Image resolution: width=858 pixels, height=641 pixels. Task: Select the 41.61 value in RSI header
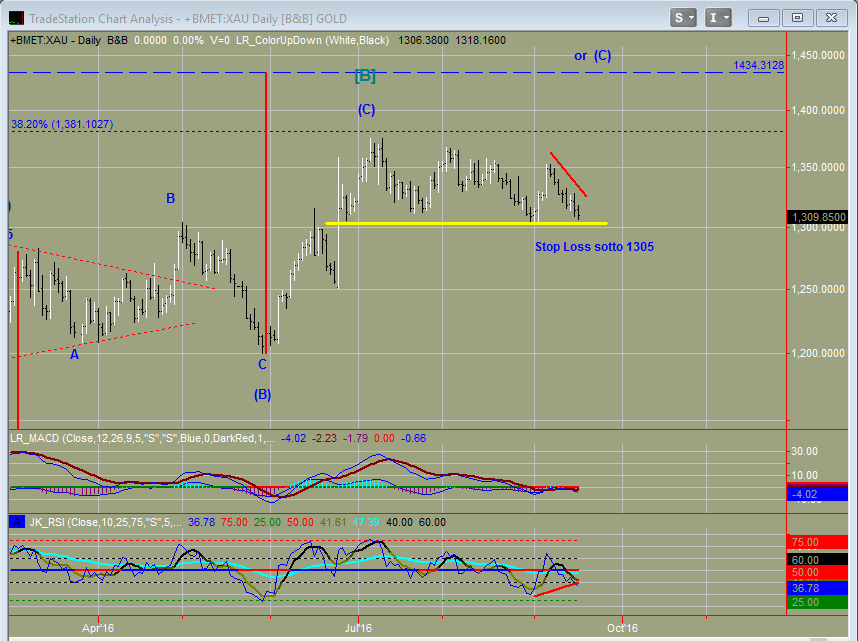coord(333,522)
